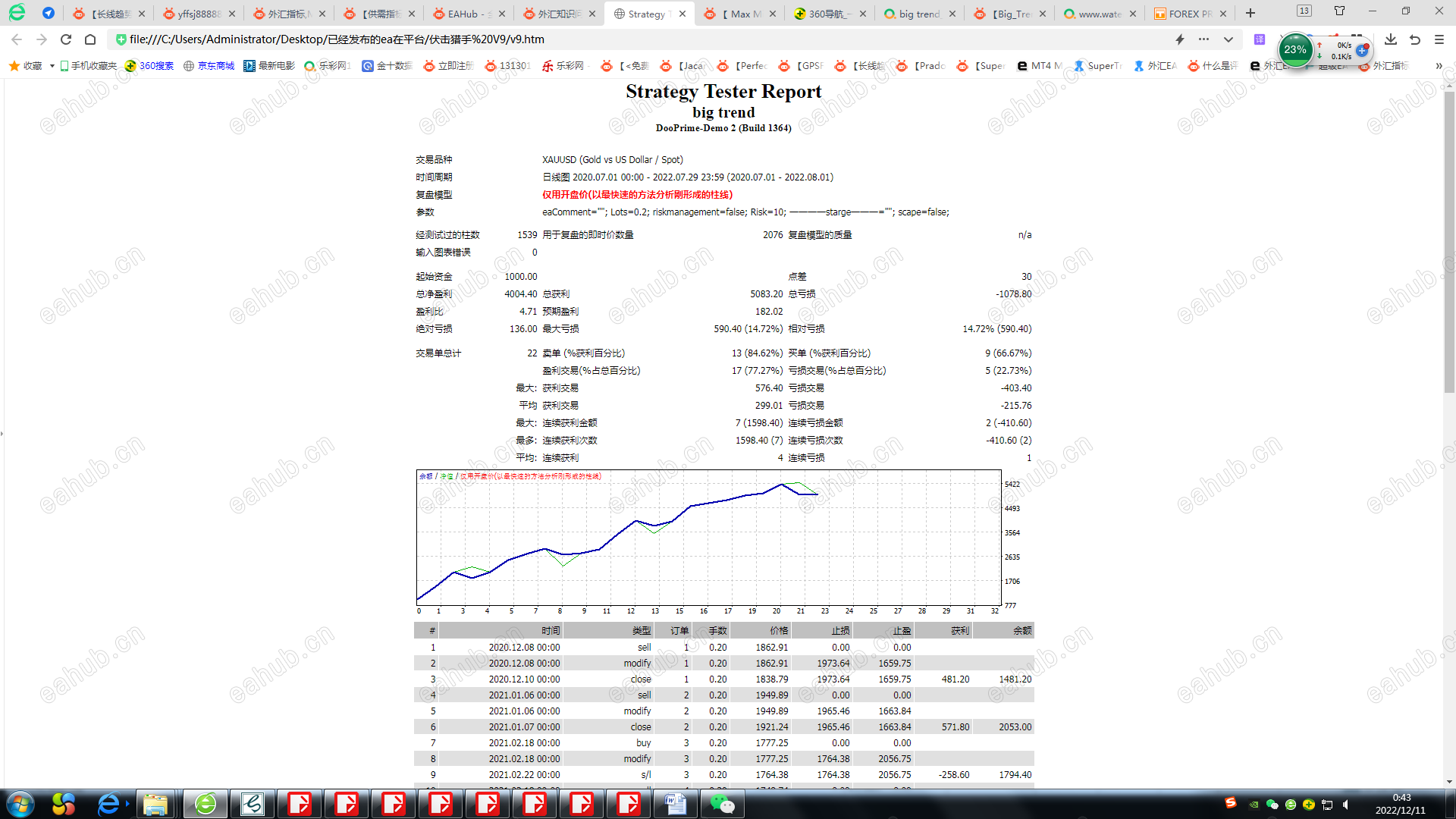
Task: Expand the favorites 收藏 dropdown arrow
Action: point(52,66)
